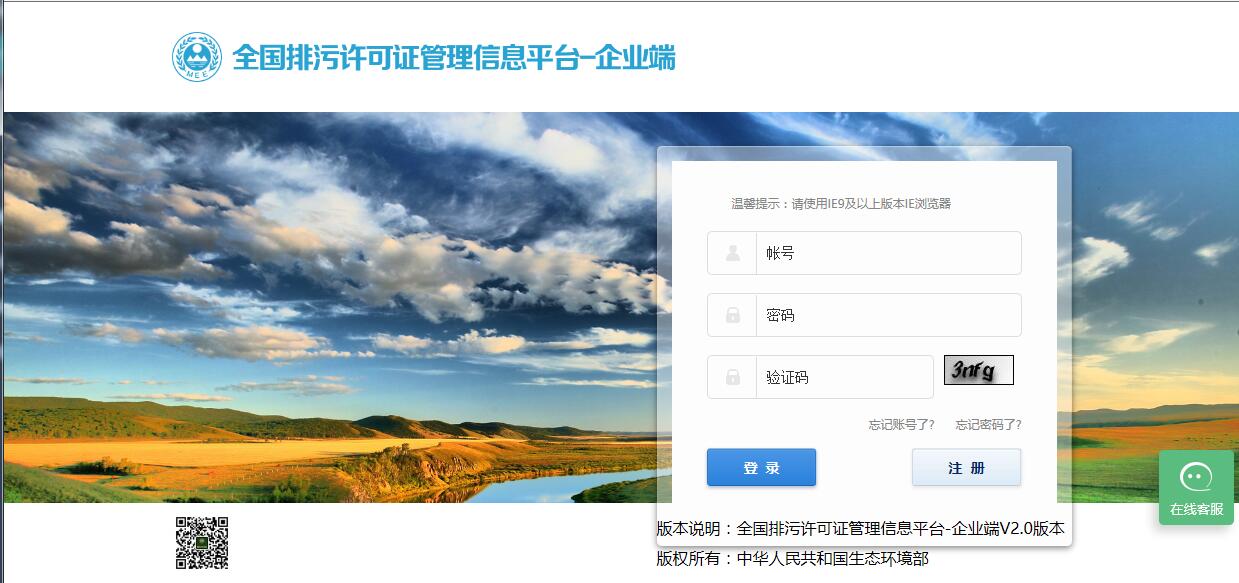Click the 版权所有 中华人民共和国生态环境部 copyright line

(x=793, y=559)
